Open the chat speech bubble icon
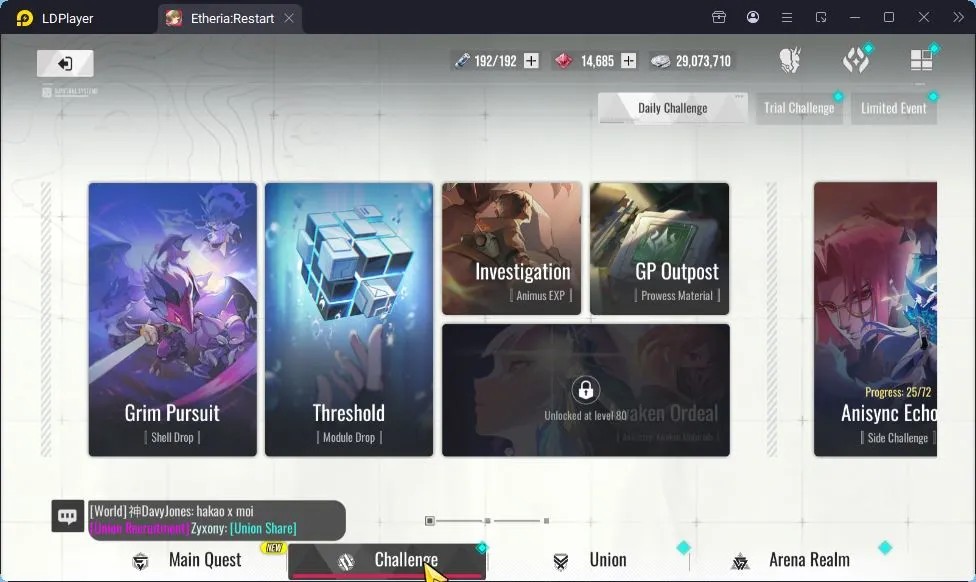Screen dimensions: 976x582 (x=67, y=516)
